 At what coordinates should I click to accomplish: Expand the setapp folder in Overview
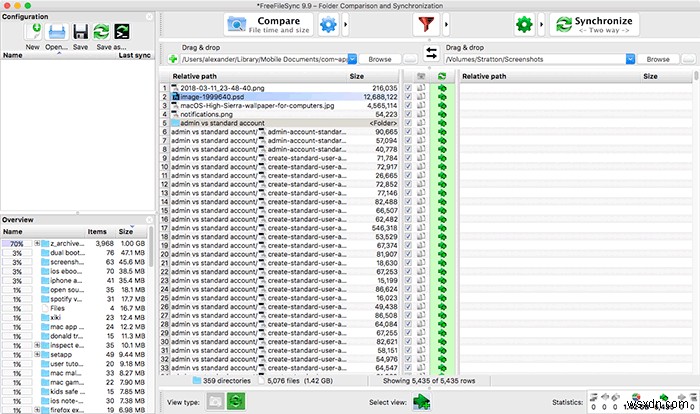click(x=37, y=355)
